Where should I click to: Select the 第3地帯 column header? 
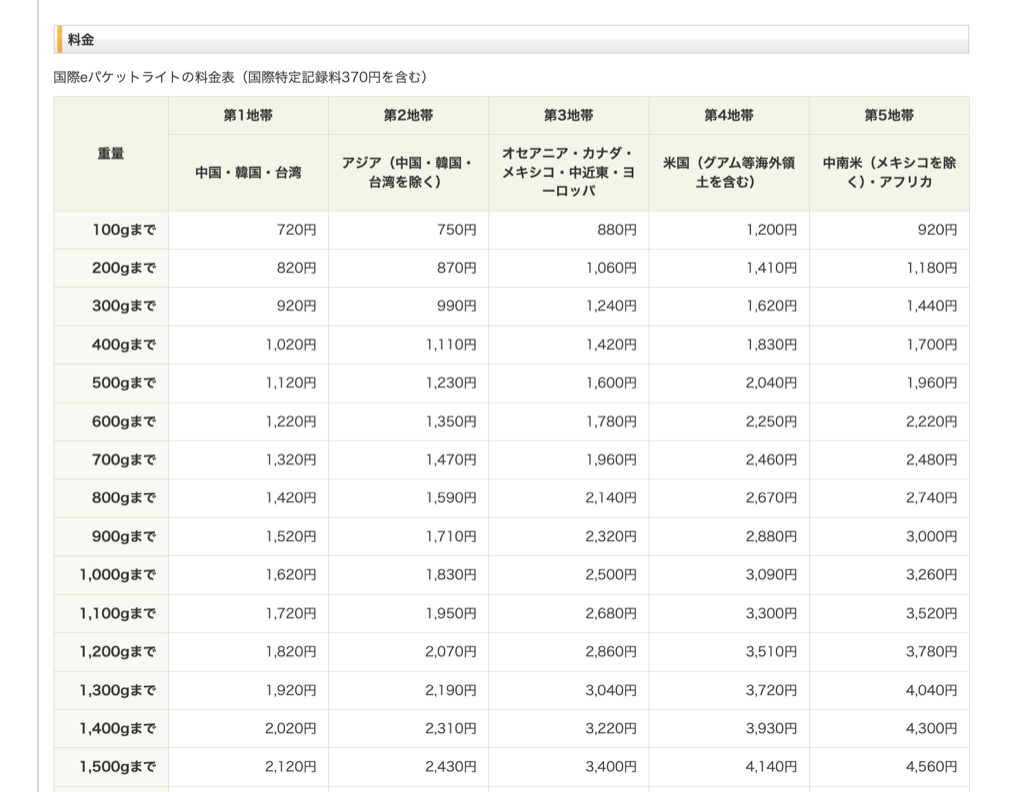pos(568,116)
